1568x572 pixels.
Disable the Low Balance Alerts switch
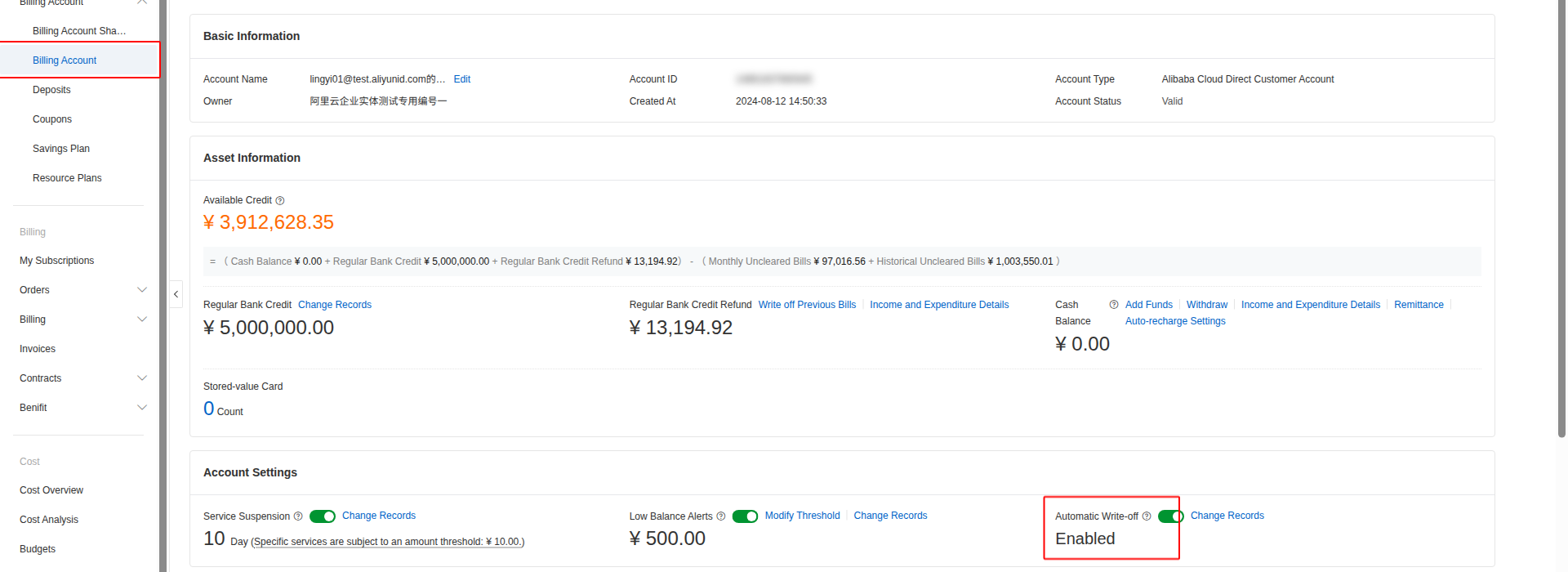(x=745, y=516)
